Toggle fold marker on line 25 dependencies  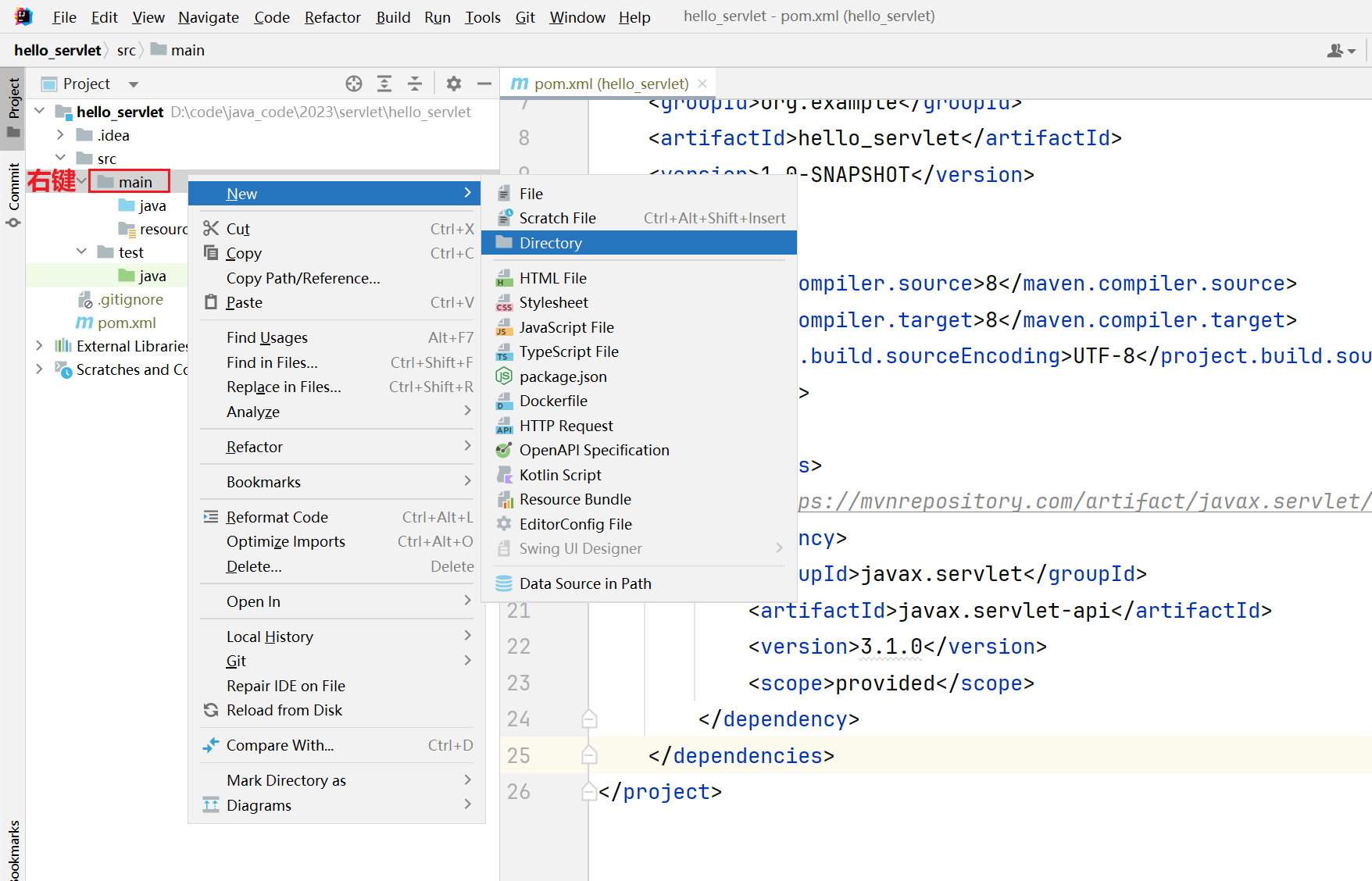[589, 755]
